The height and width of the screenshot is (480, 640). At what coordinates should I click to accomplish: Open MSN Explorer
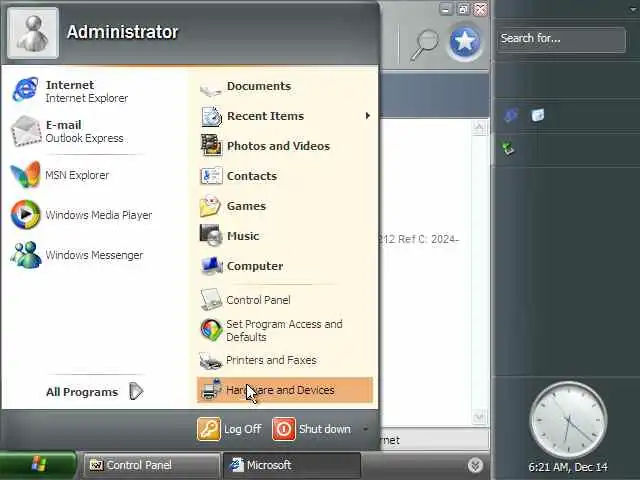tap(61, 175)
